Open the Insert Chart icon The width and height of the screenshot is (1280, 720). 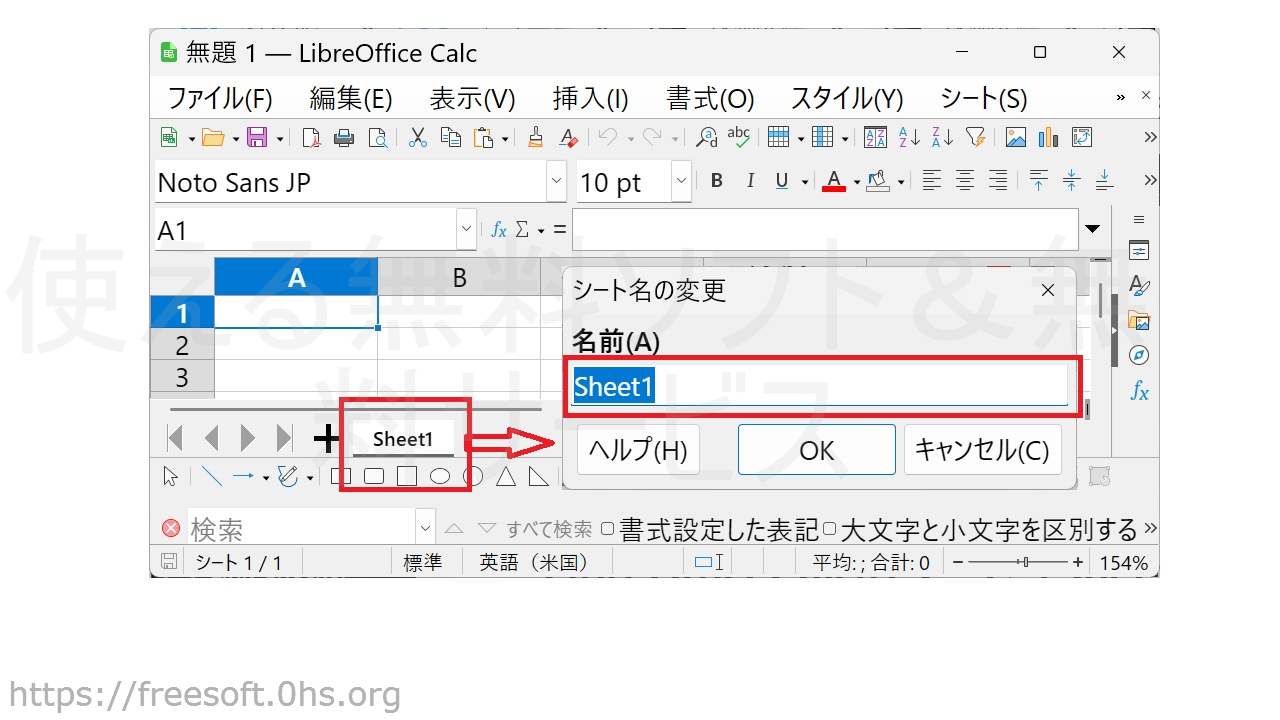click(1048, 138)
